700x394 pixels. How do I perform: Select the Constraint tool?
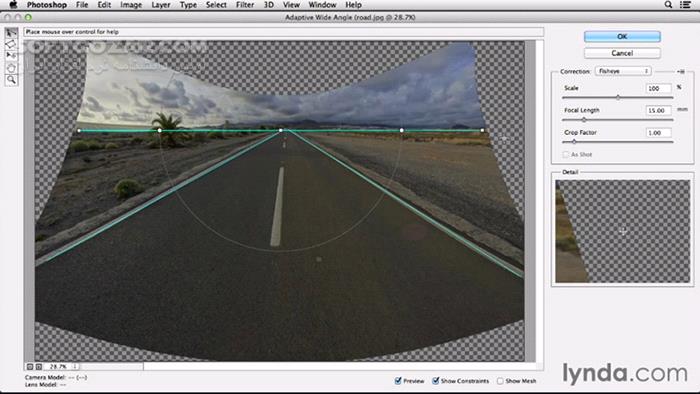pyautogui.click(x=11, y=33)
